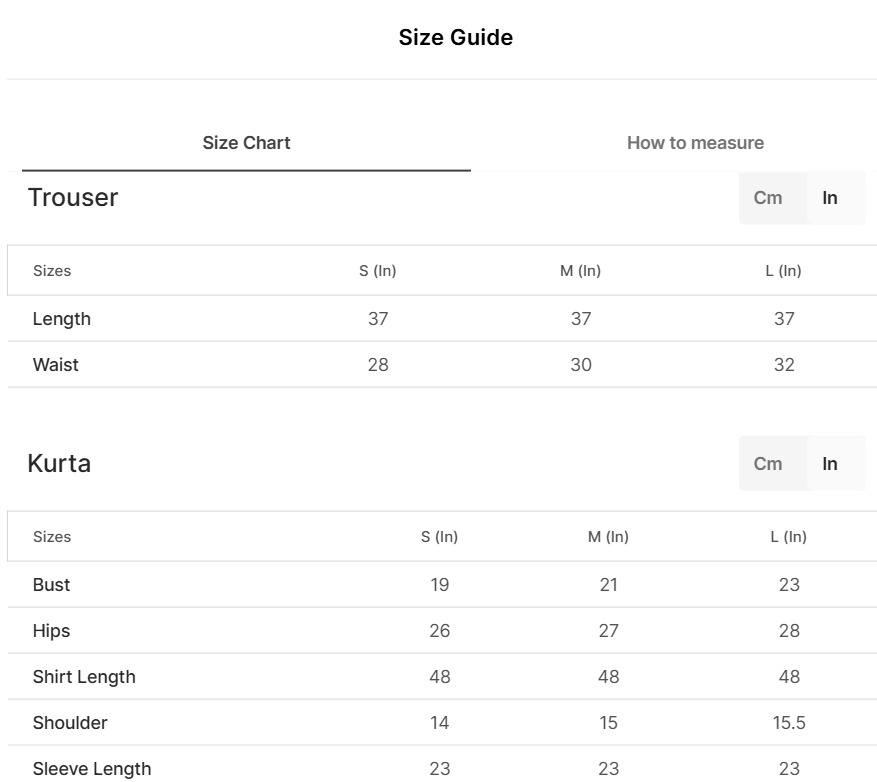Viewport: 877px width, 782px height.
Task: Click the Size Guide heading
Action: tap(455, 38)
